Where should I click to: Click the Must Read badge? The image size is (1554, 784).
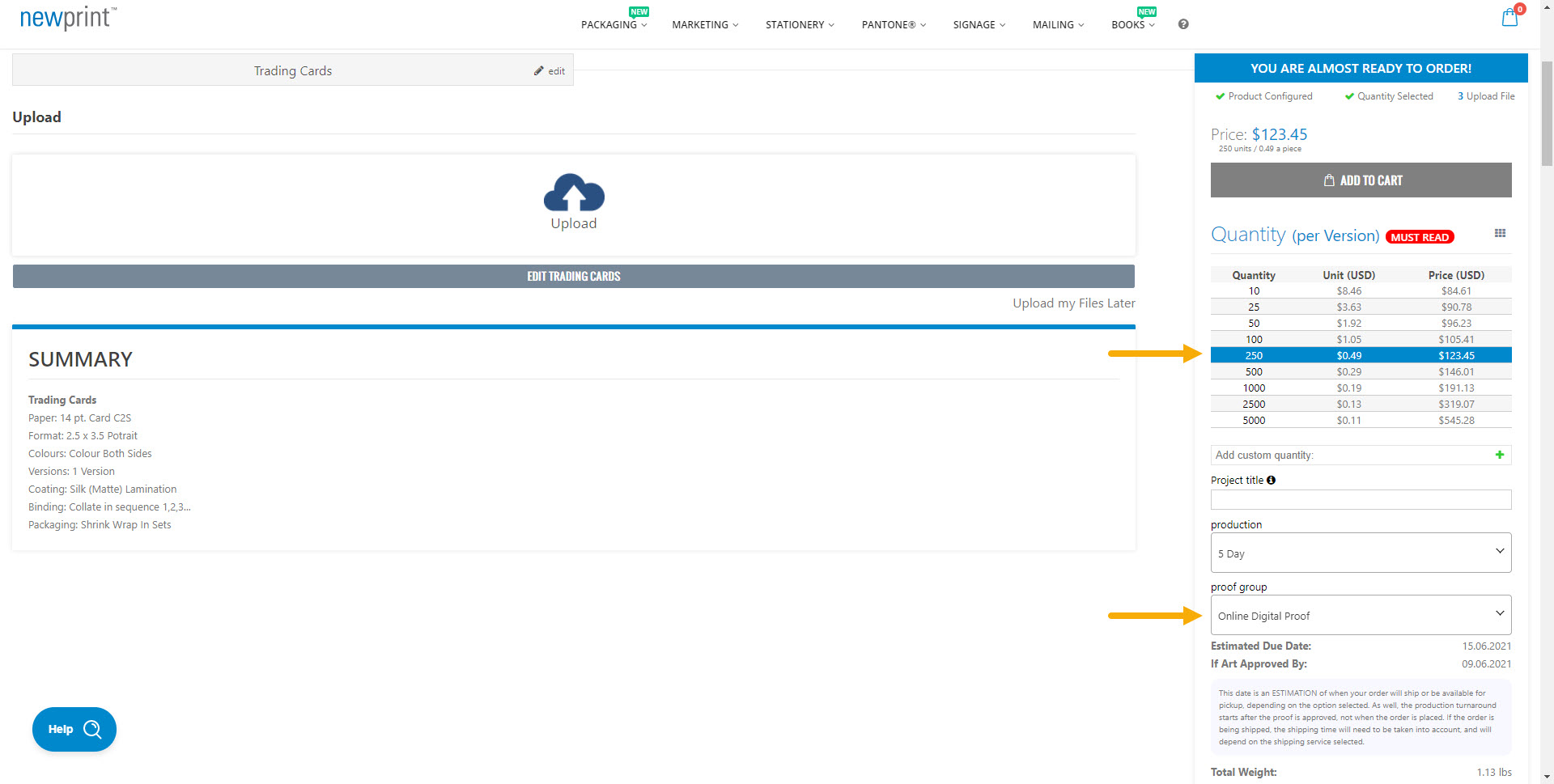coord(1420,237)
